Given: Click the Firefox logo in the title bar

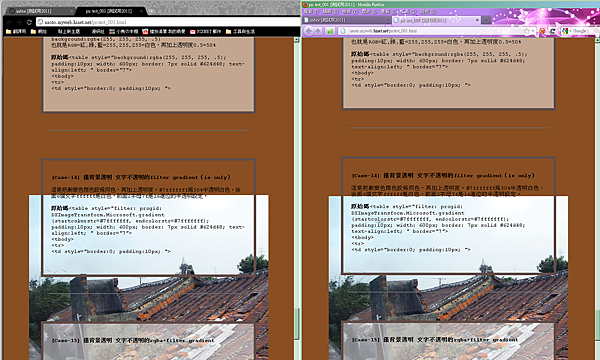Looking at the screenshot, I should tap(305, 4).
